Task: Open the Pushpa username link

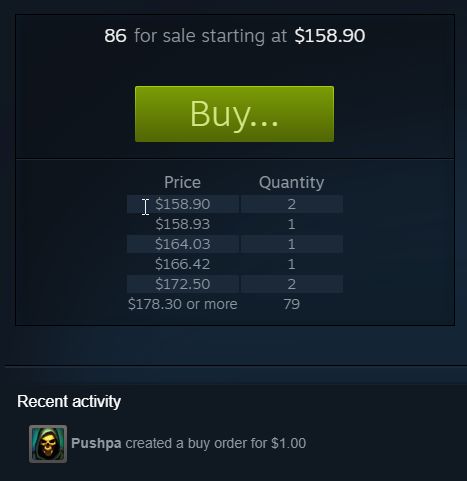Action: pos(96,443)
